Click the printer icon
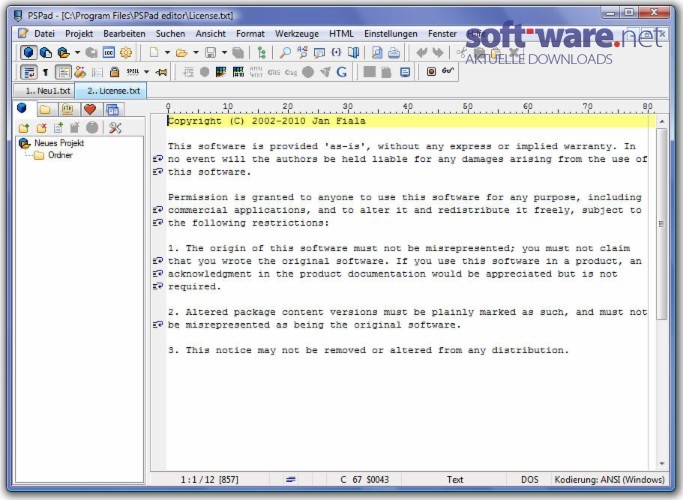Screen dimensions: 683x500 (394, 53)
